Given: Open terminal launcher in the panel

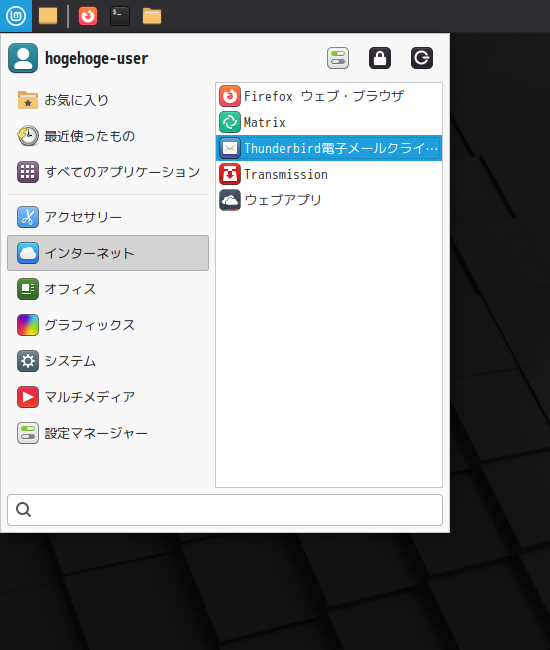Looking at the screenshot, I should [120, 16].
